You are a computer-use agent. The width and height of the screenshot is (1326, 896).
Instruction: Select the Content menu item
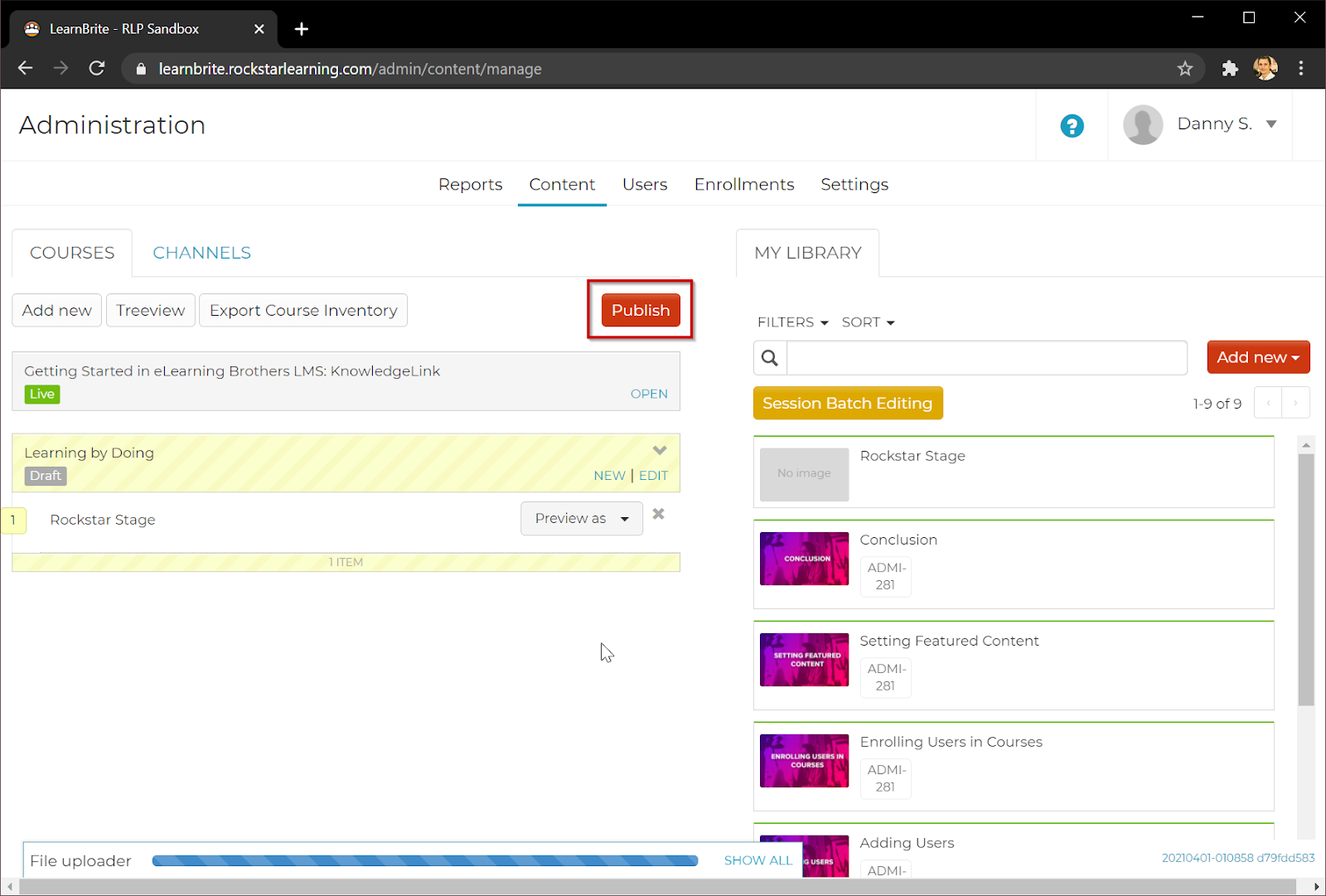[x=562, y=184]
